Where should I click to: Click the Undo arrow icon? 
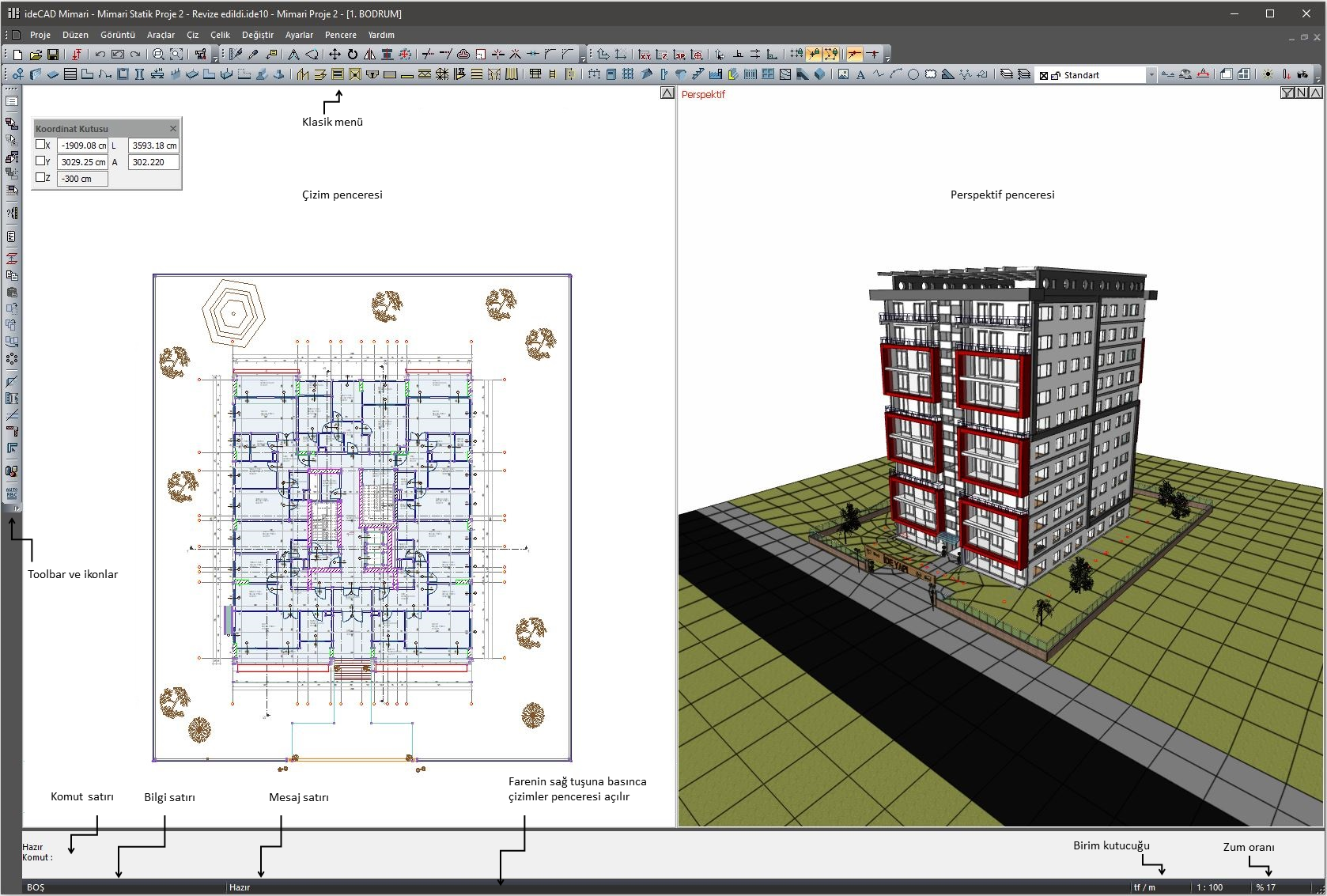(100, 55)
